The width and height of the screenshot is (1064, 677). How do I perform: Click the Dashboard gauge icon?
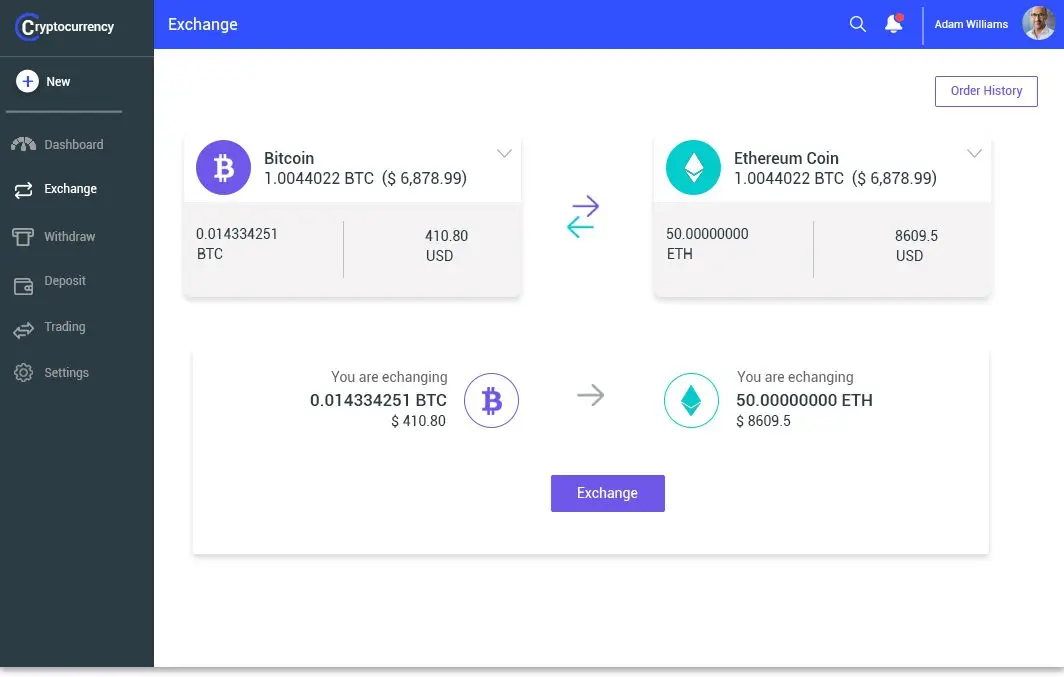click(x=24, y=144)
